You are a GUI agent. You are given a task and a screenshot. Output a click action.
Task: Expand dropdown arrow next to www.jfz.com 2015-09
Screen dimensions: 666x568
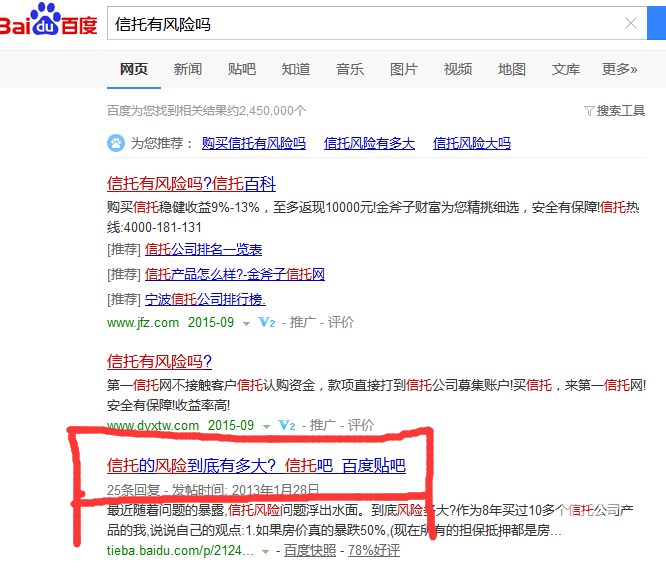click(246, 324)
